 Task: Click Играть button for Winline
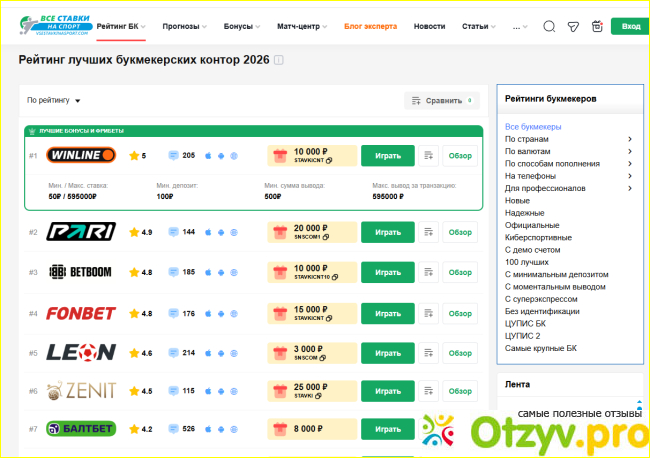(388, 156)
